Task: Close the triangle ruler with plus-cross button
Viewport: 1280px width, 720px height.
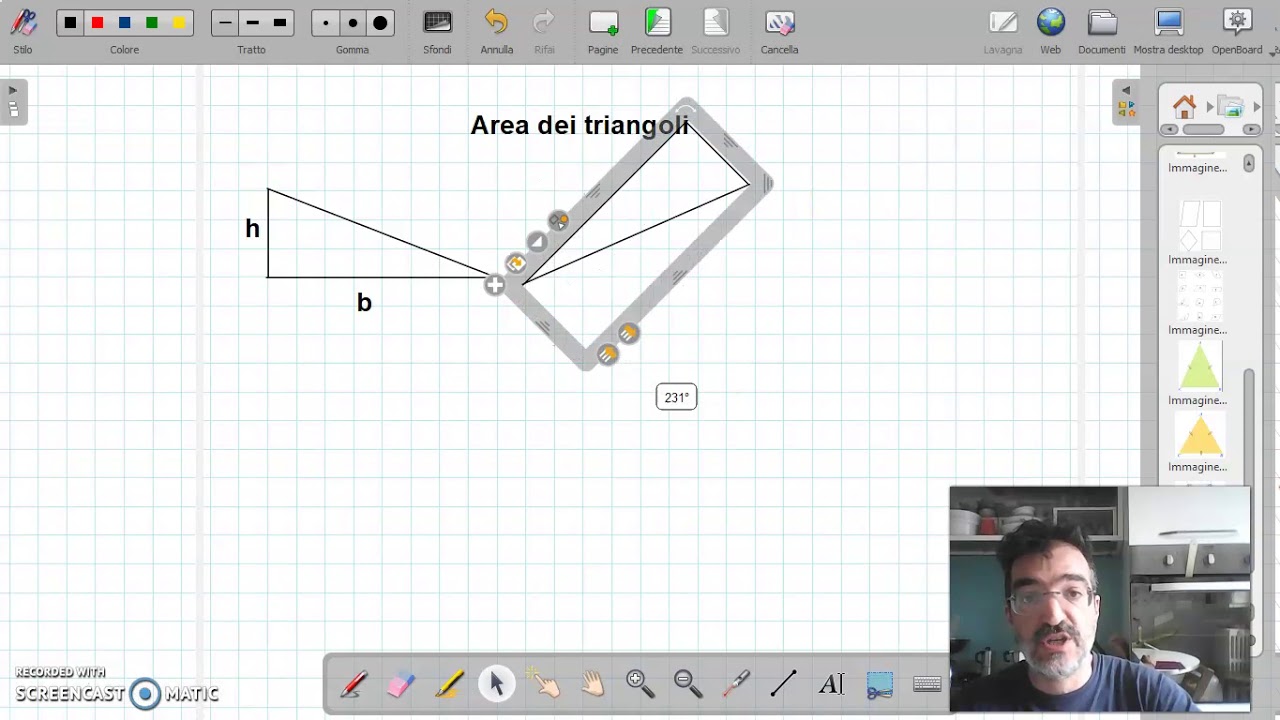Action: click(494, 286)
